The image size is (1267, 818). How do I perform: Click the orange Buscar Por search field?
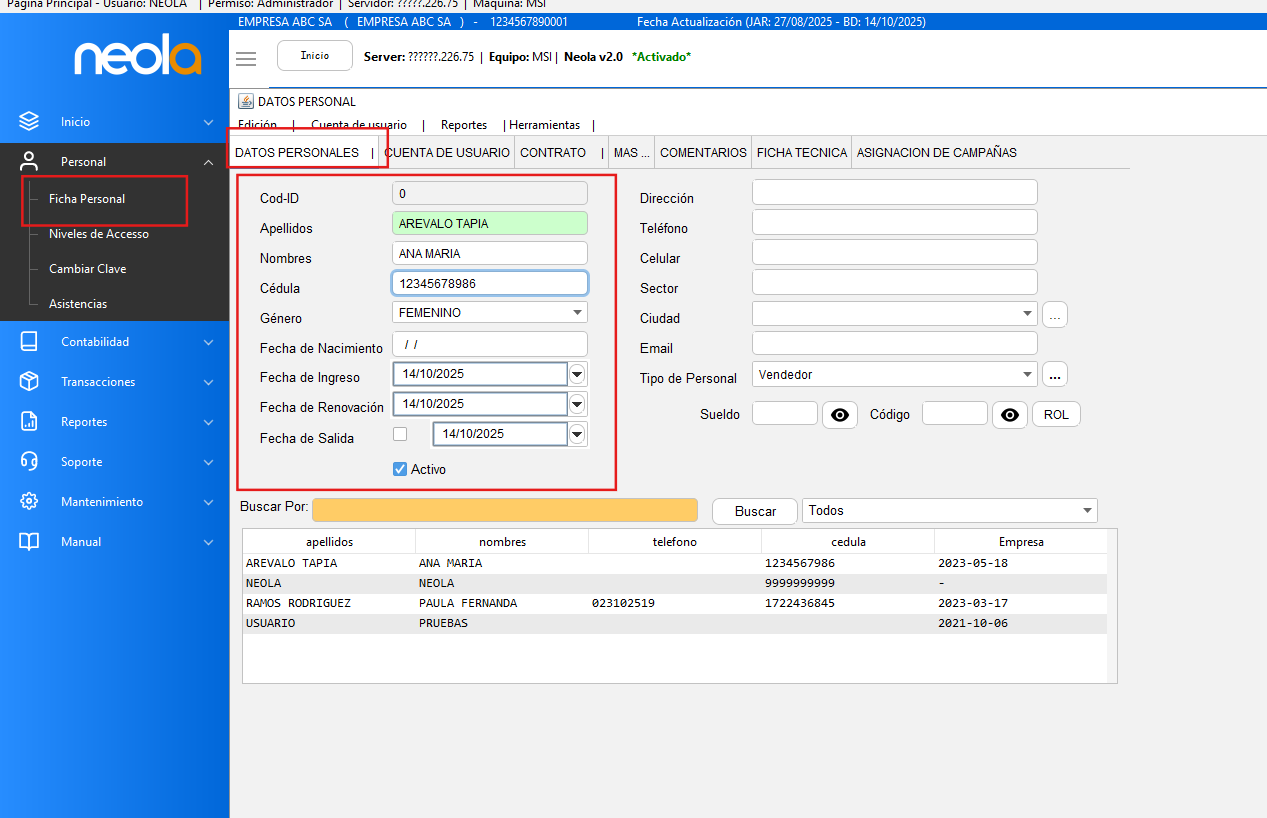click(504, 511)
